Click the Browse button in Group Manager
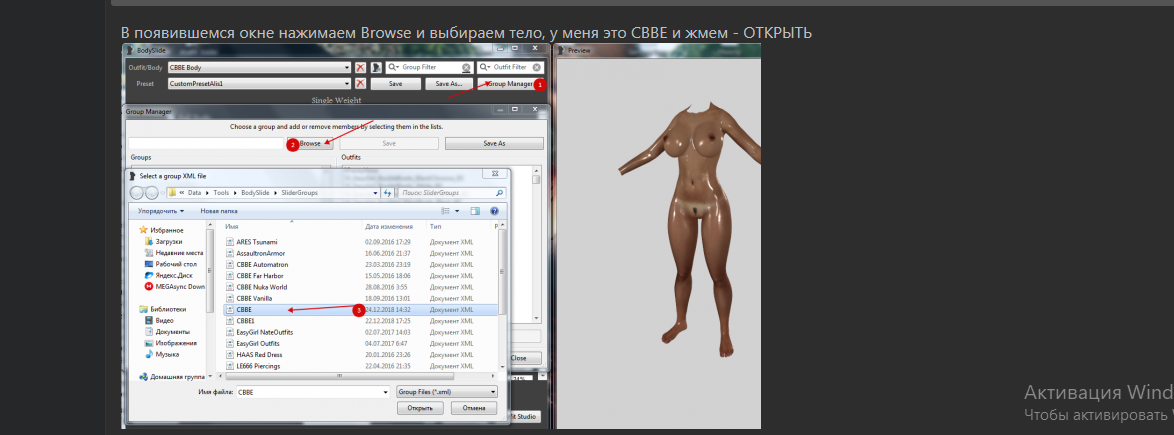 click(310, 143)
